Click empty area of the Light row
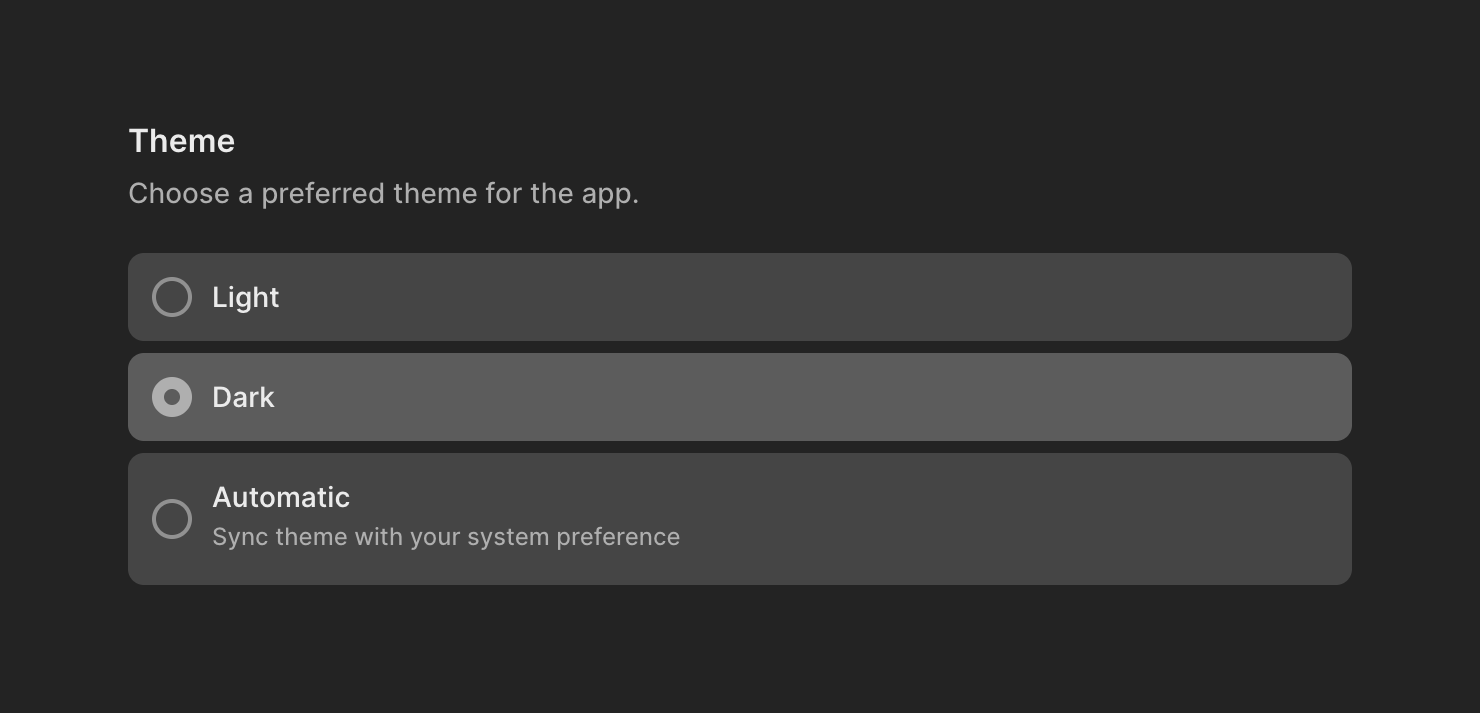Screen dimensions: 1480x713 tap(800, 297)
